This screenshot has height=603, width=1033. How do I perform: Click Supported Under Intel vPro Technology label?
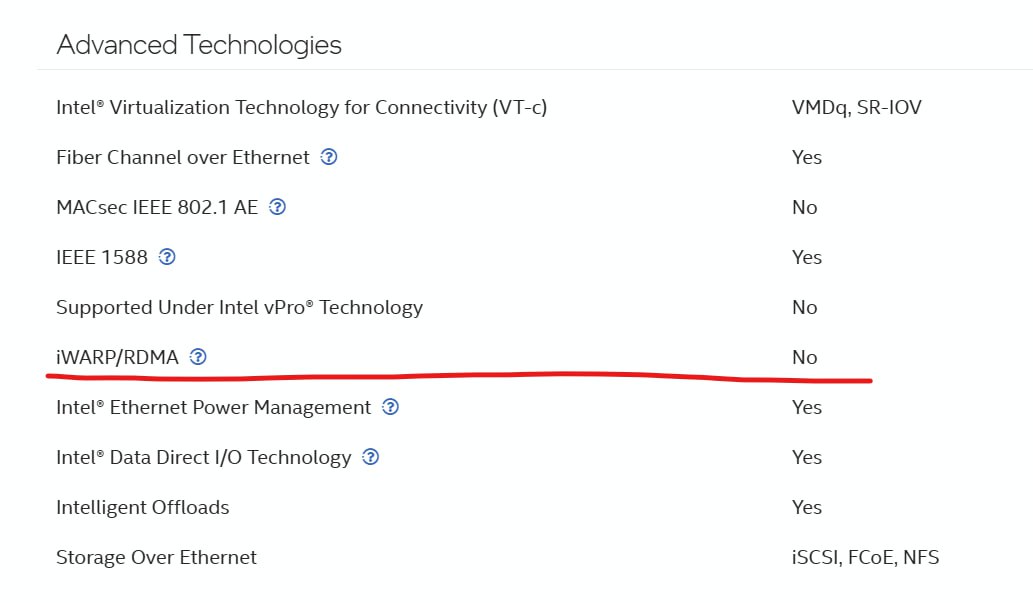click(x=240, y=307)
